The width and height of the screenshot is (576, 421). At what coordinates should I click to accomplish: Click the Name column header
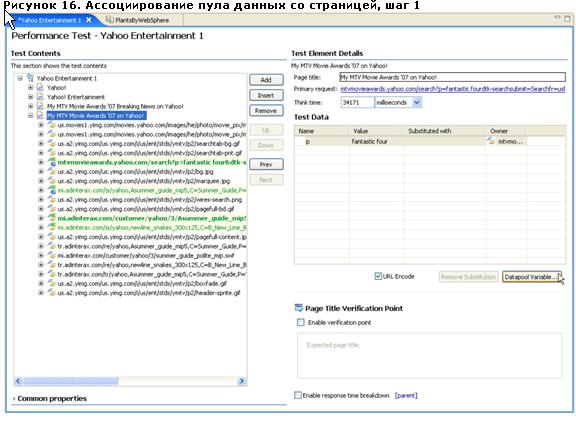(321, 131)
